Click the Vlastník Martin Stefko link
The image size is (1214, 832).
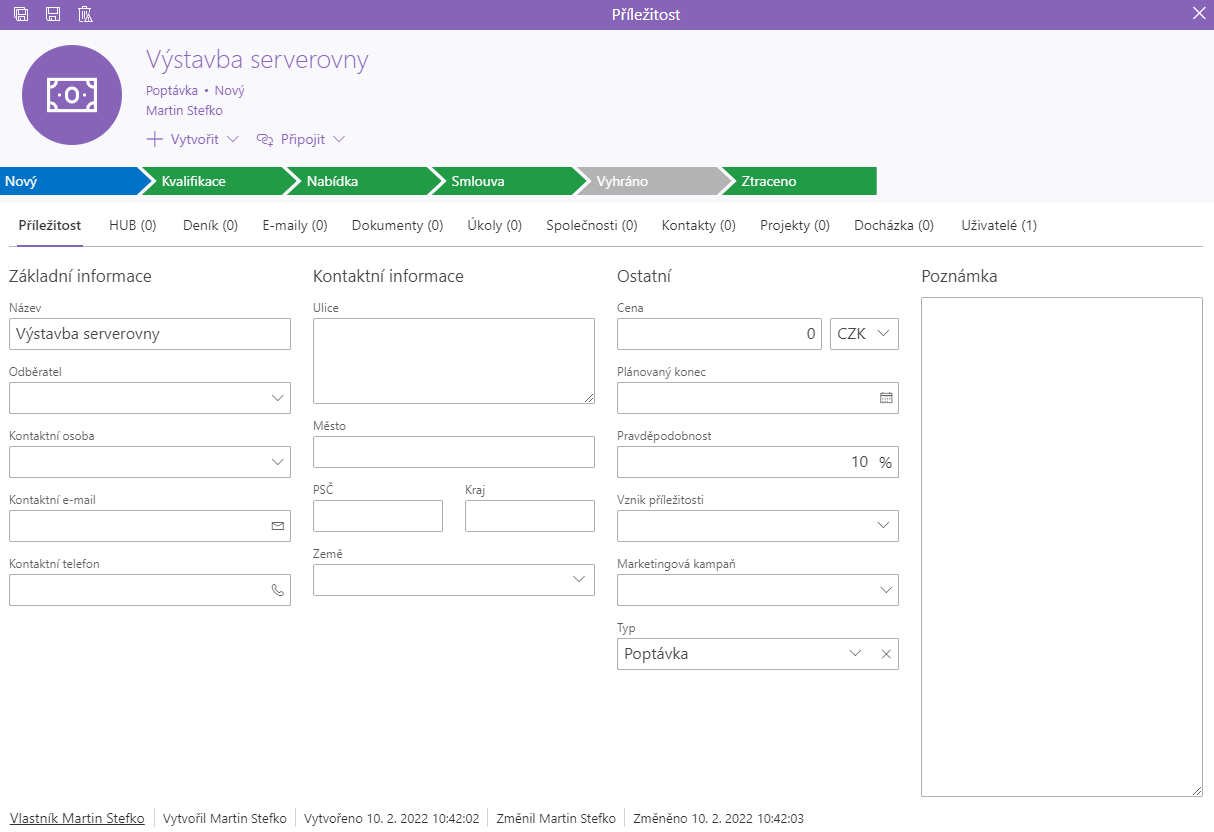(77, 818)
